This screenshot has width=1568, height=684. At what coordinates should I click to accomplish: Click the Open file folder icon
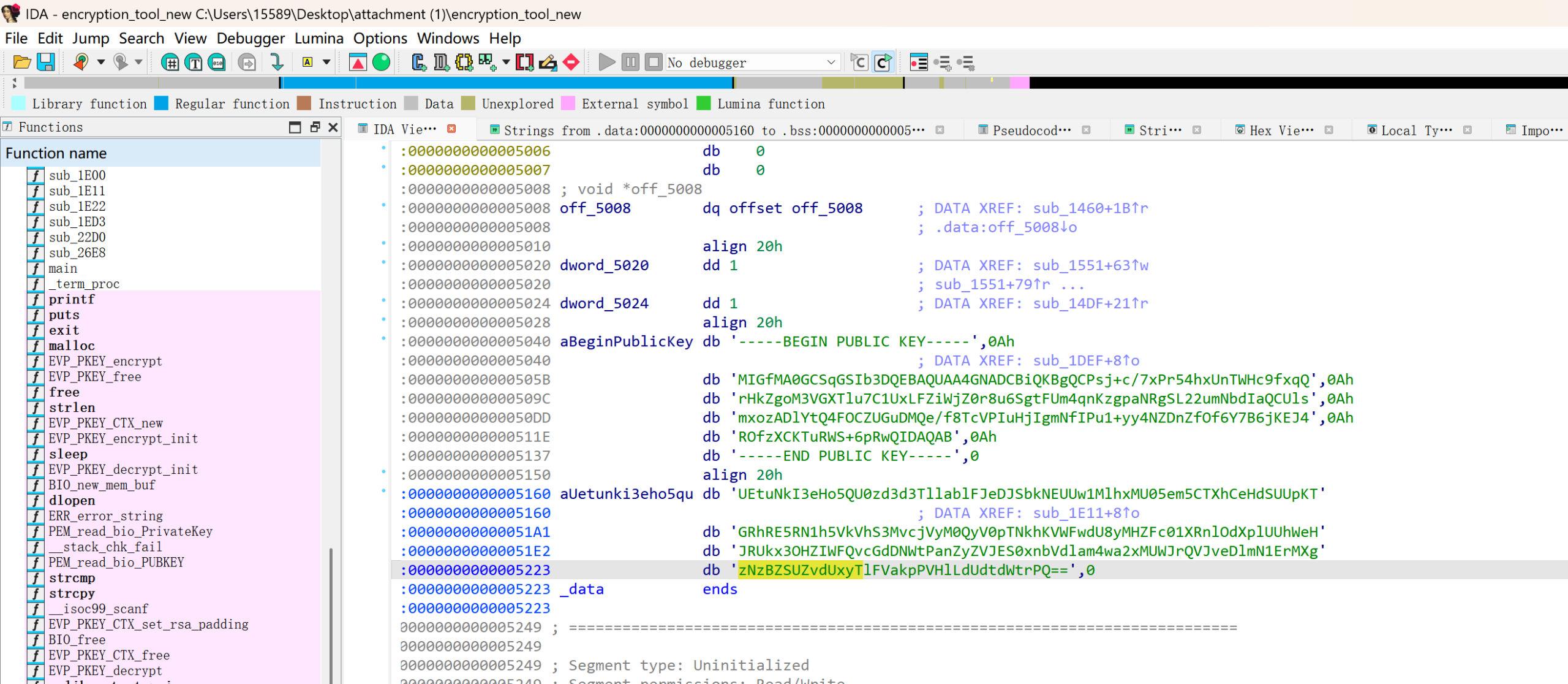22,62
